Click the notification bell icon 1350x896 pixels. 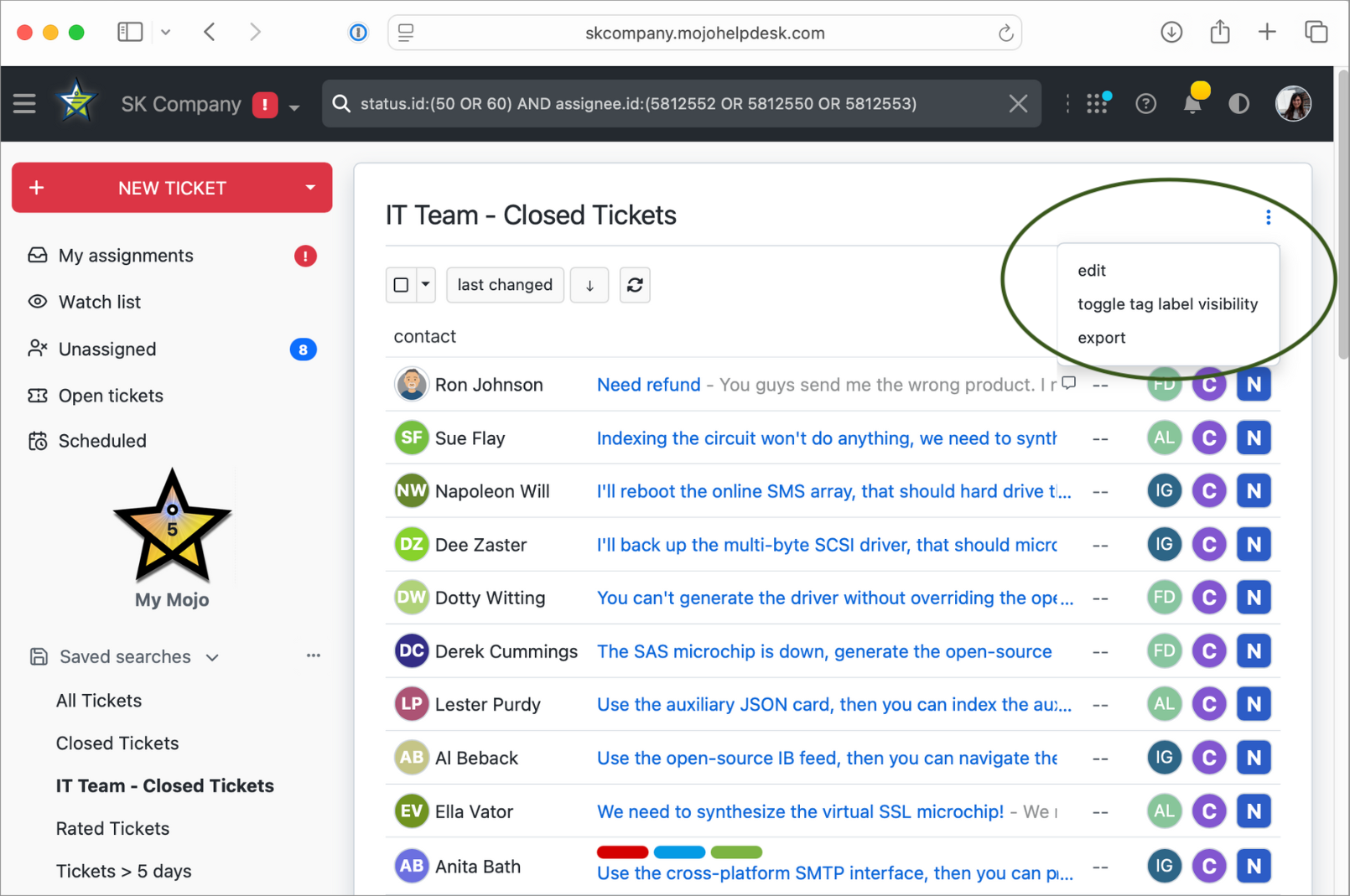[x=1192, y=103]
